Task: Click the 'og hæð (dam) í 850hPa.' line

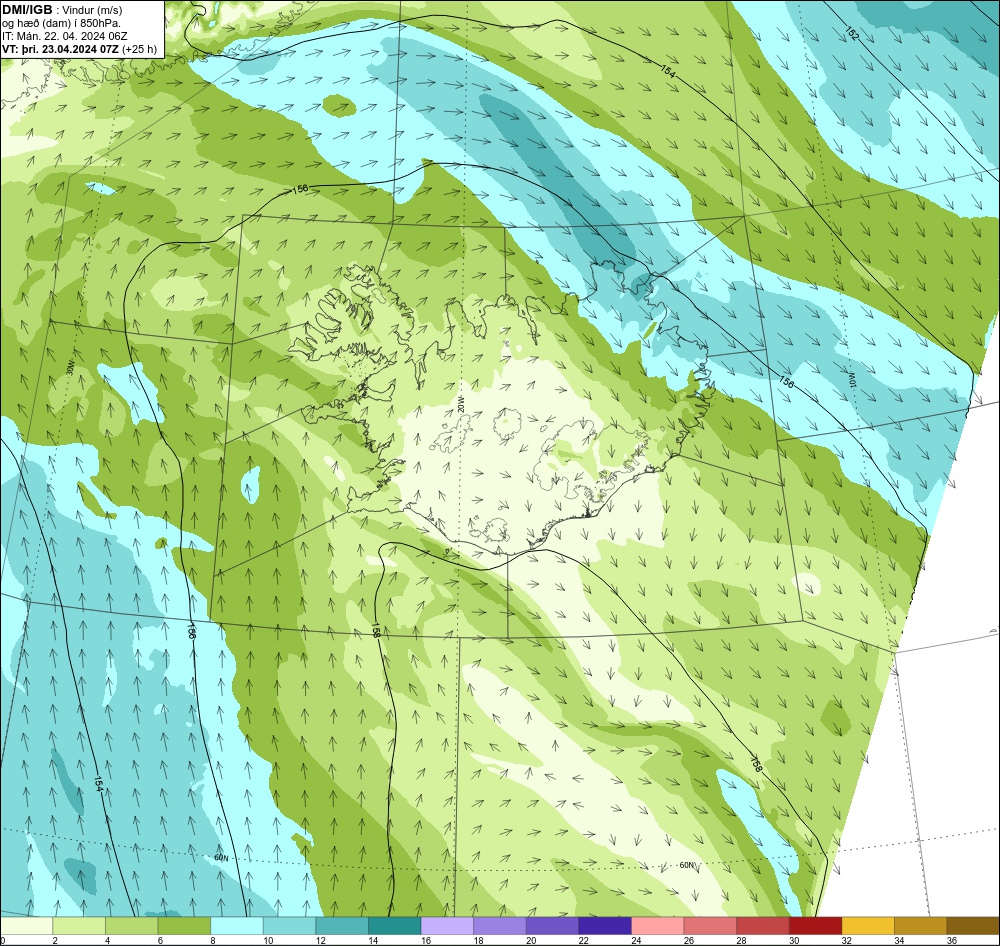Action: click(61, 23)
